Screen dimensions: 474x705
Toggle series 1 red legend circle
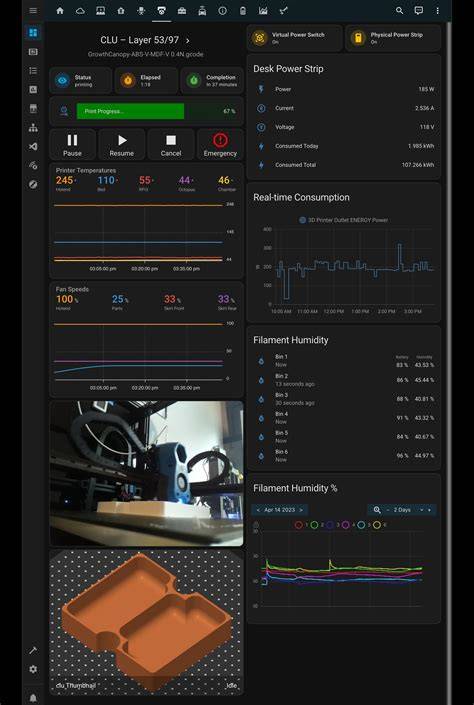pos(299,525)
